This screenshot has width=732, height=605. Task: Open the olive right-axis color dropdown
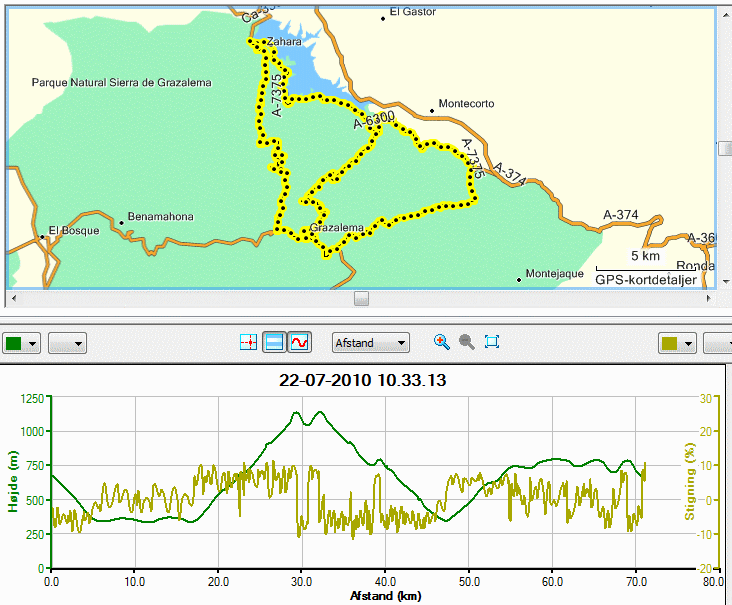pyautogui.click(x=677, y=343)
